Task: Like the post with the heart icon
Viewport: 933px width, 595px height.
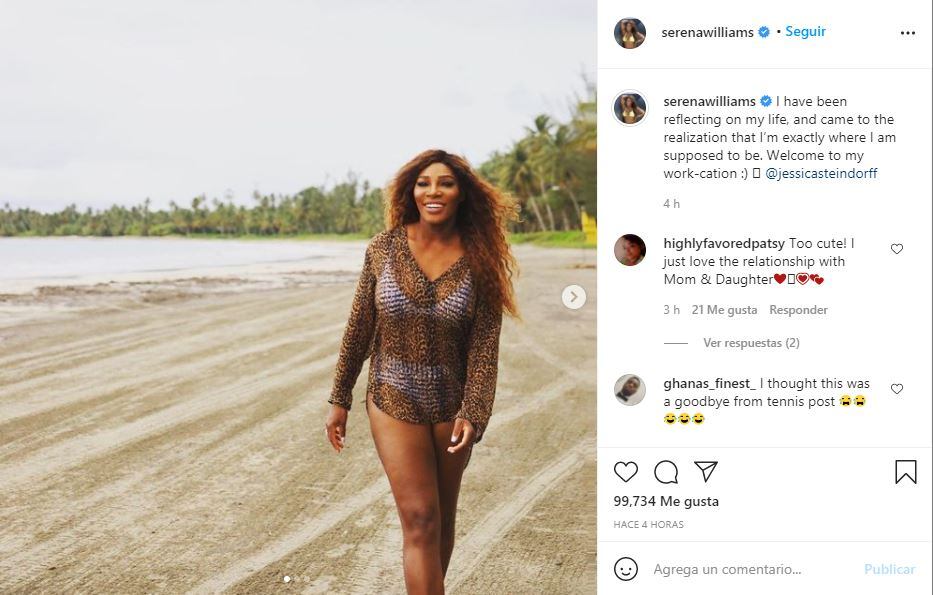Action: [626, 472]
